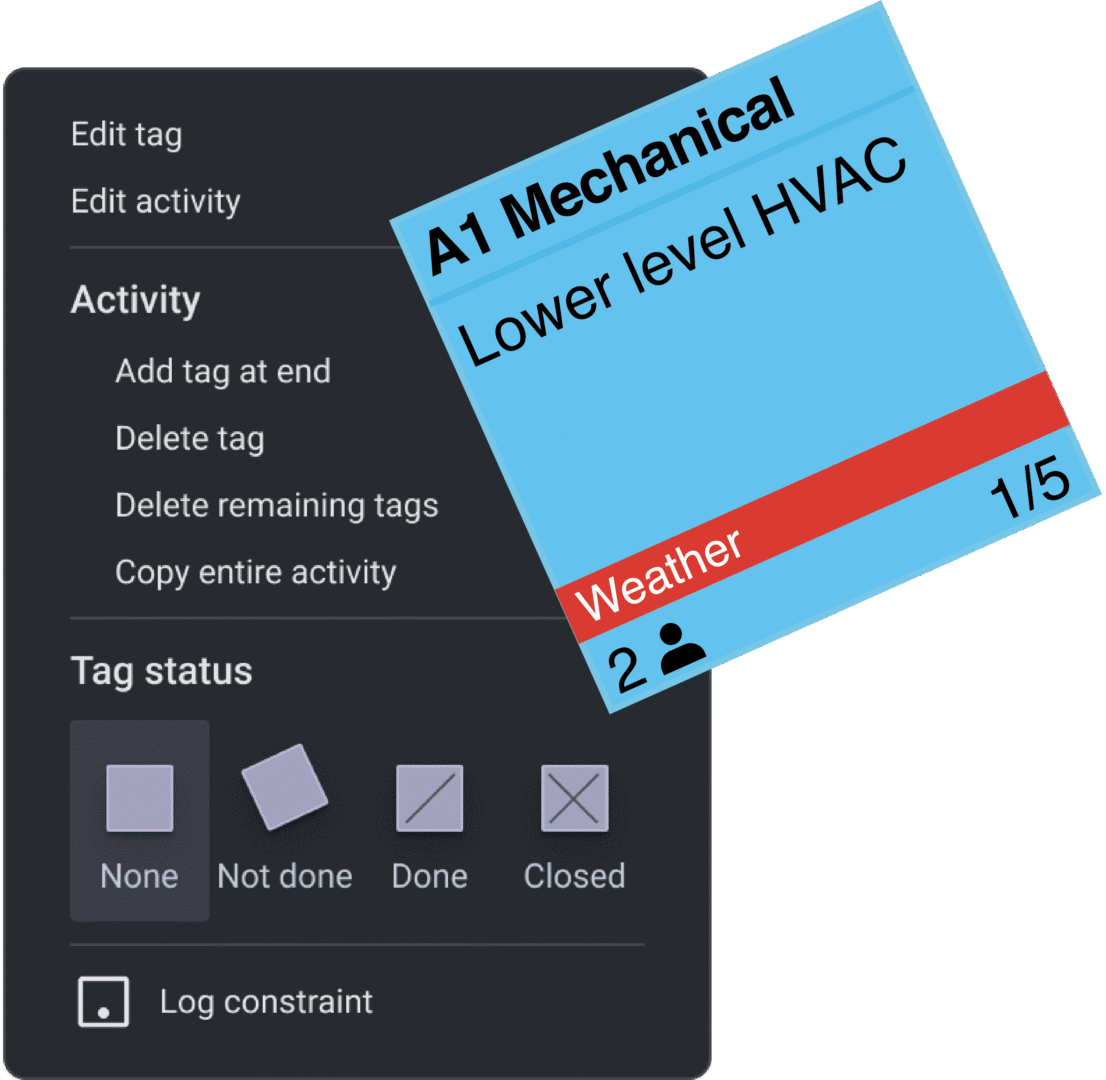
Task: Click the Log constraint dot-square icon
Action: 104,1002
